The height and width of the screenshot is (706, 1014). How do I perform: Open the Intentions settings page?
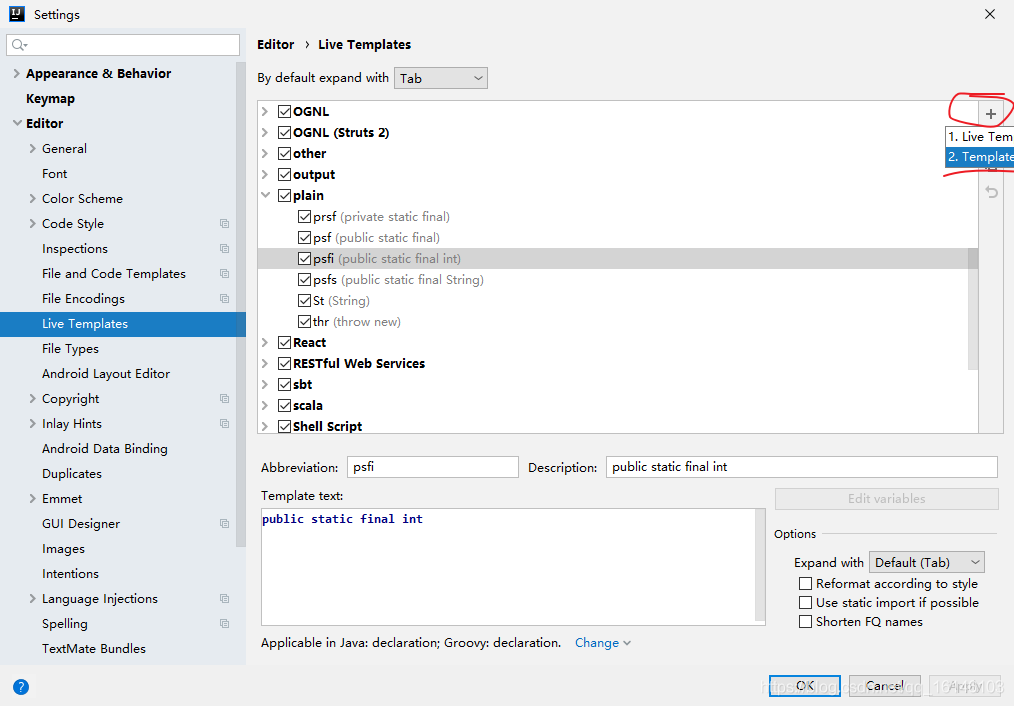point(70,573)
